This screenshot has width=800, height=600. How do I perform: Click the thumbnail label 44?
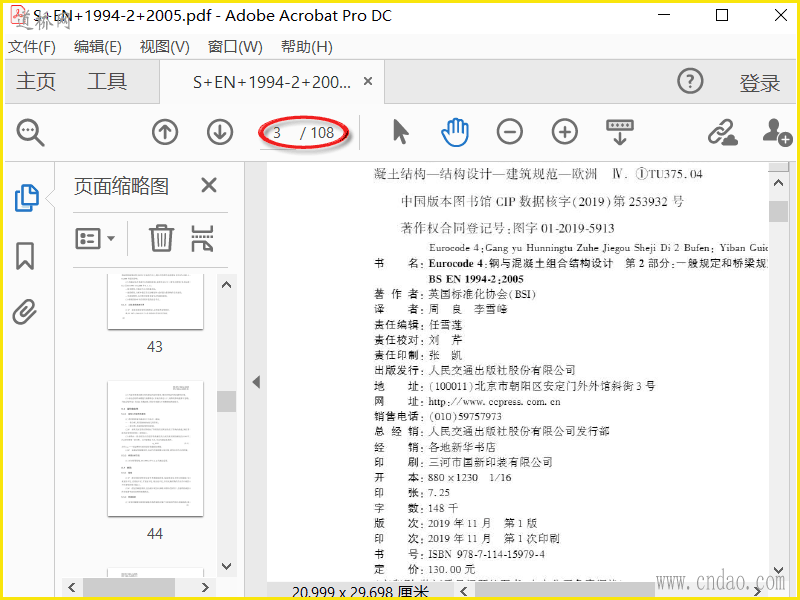(x=155, y=534)
